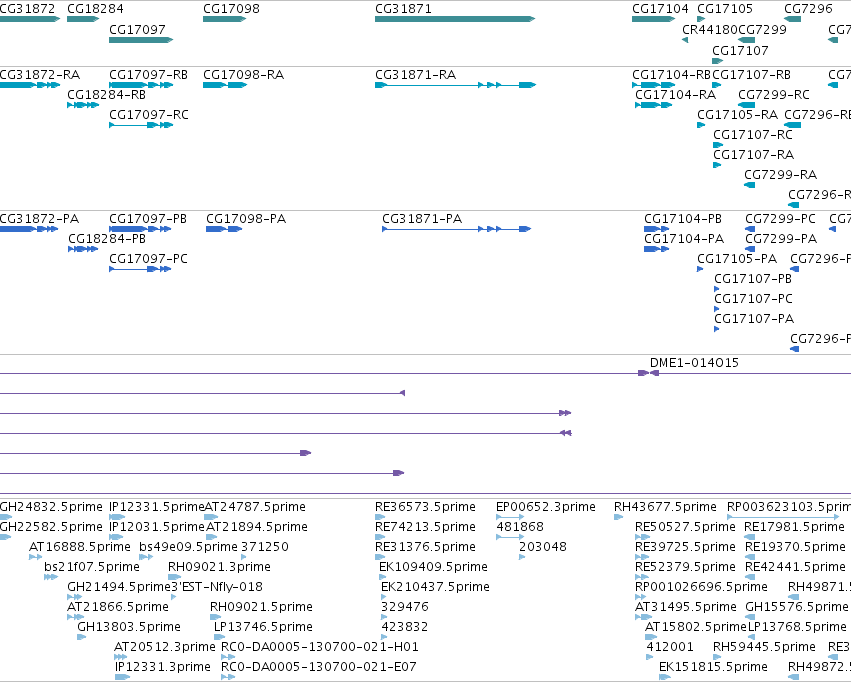Select transcript CG31872-RA
The height and width of the screenshot is (682, 851).
(x=29, y=85)
